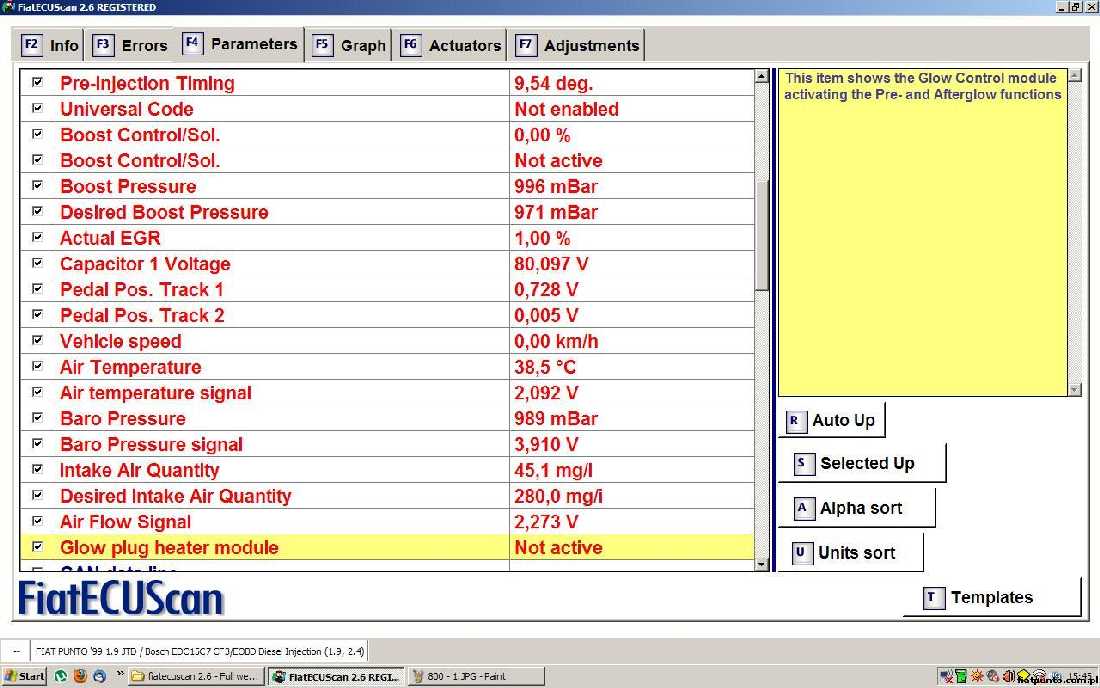Select Boost Control/Sol. Not active row
Viewport: 1100px width, 688px height.
387,161
